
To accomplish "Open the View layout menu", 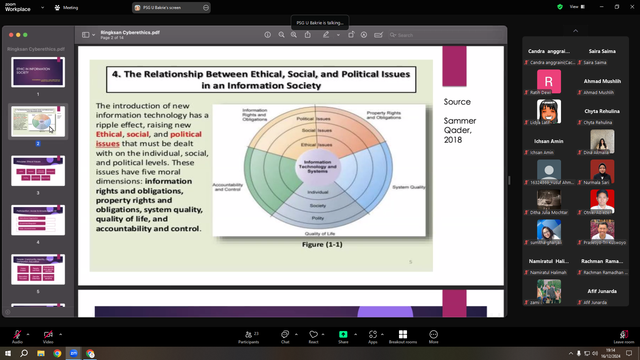I will pyautogui.click(x=577, y=7).
